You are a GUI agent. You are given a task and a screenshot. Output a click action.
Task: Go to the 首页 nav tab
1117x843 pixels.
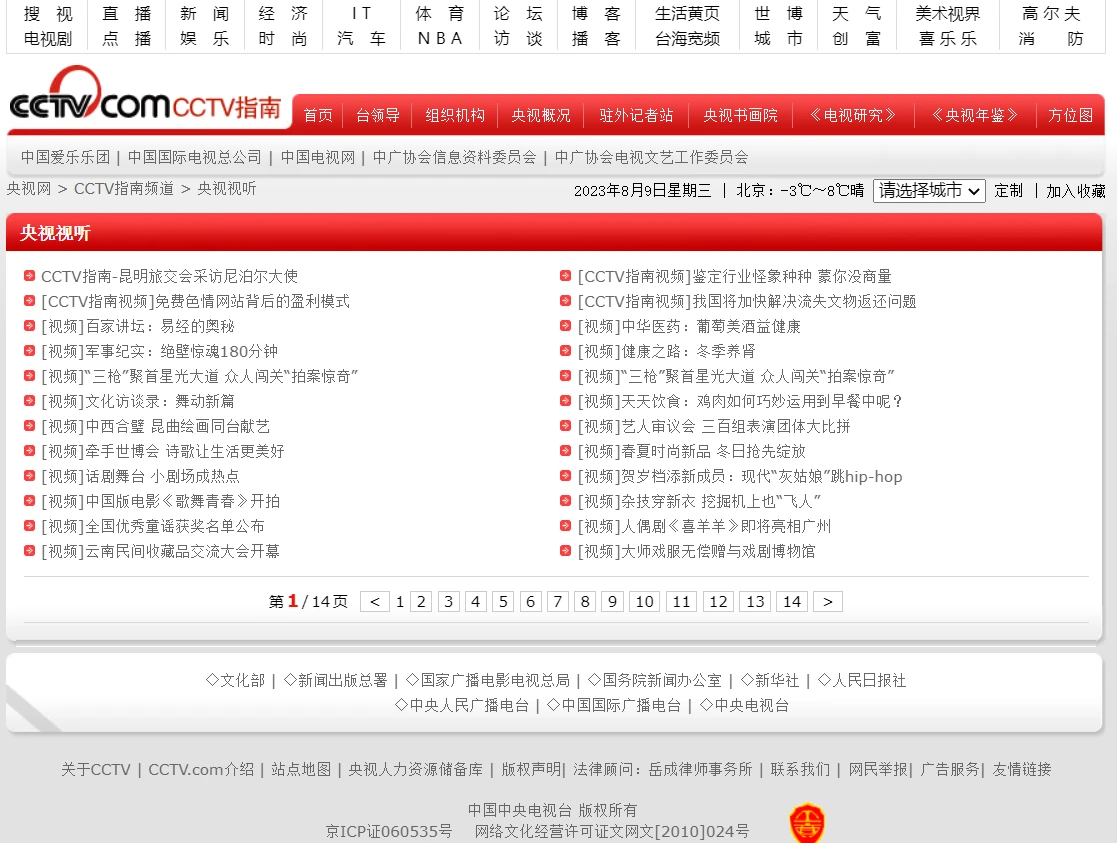point(318,115)
